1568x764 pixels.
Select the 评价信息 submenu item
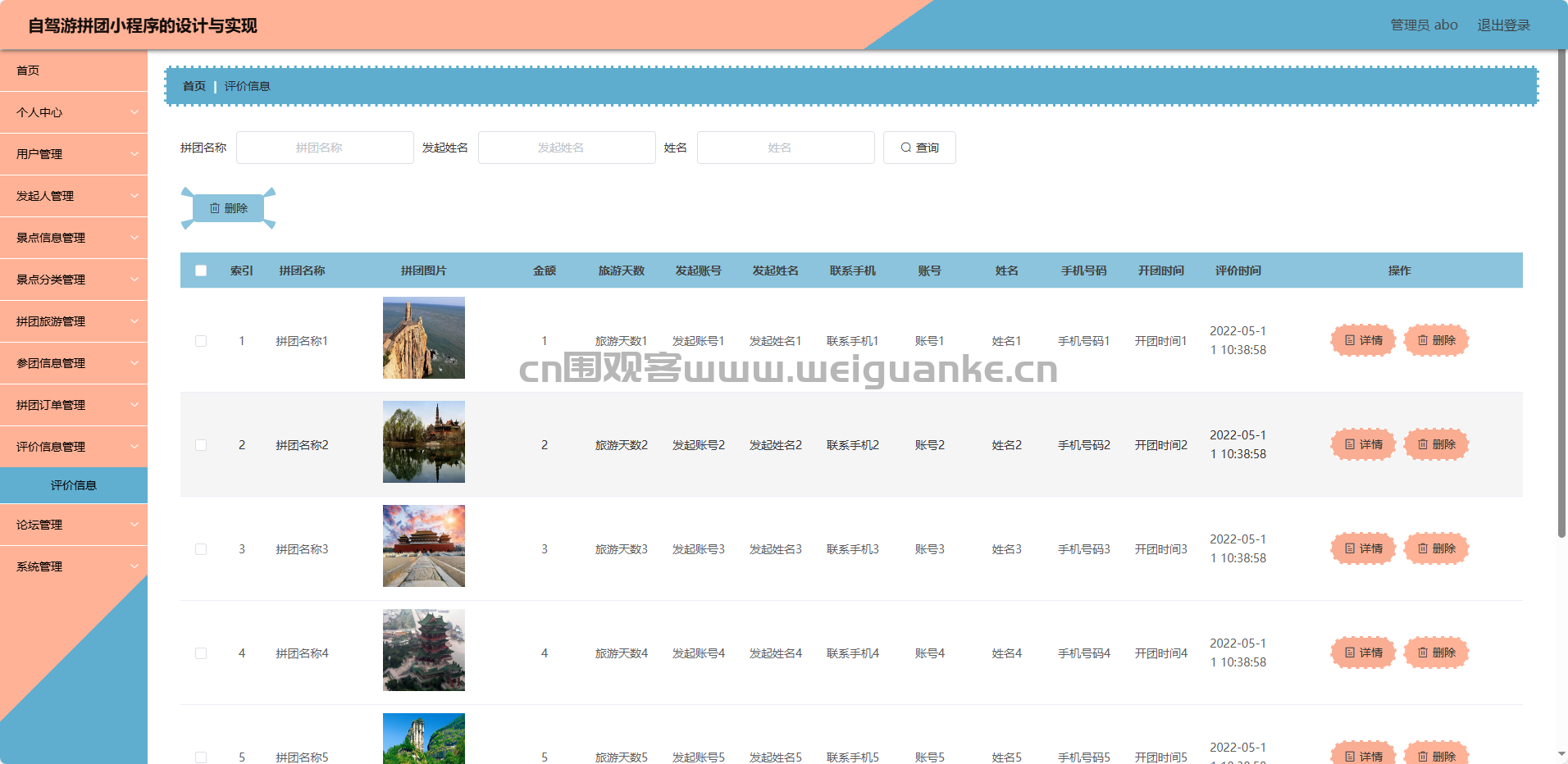tap(74, 485)
